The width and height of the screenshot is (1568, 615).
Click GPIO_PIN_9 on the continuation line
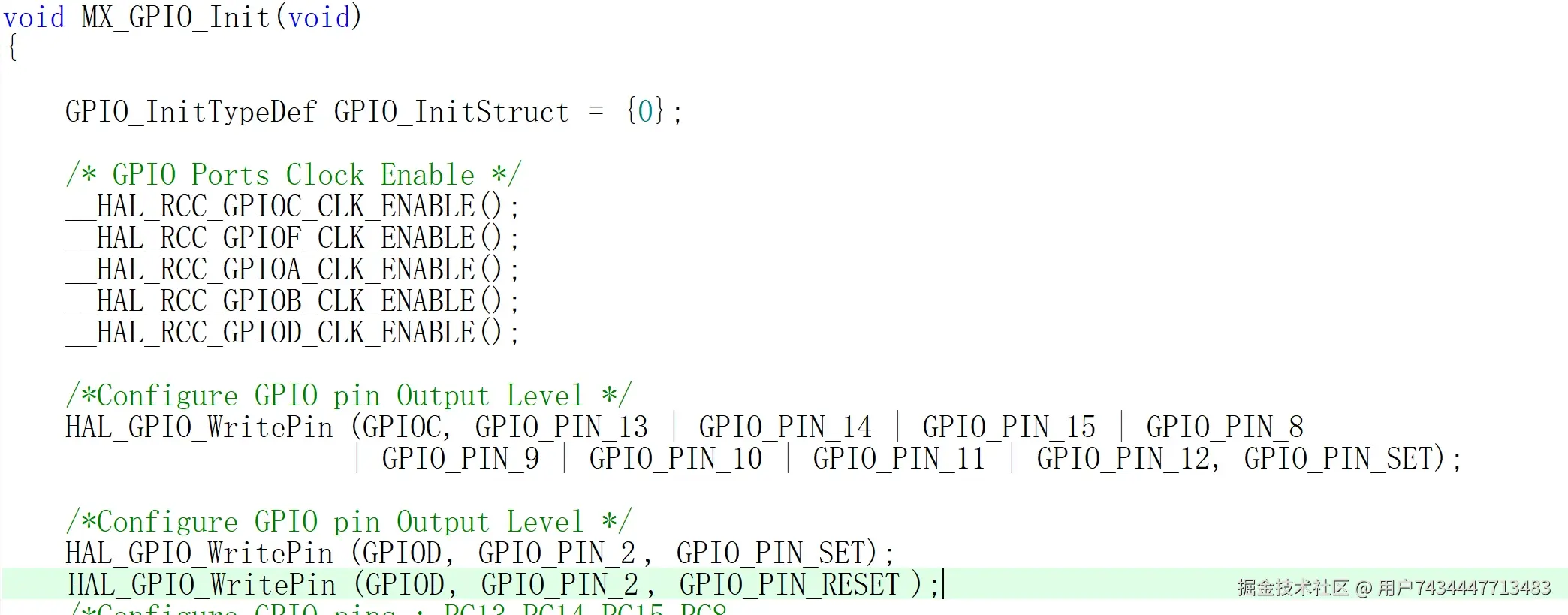coord(460,459)
